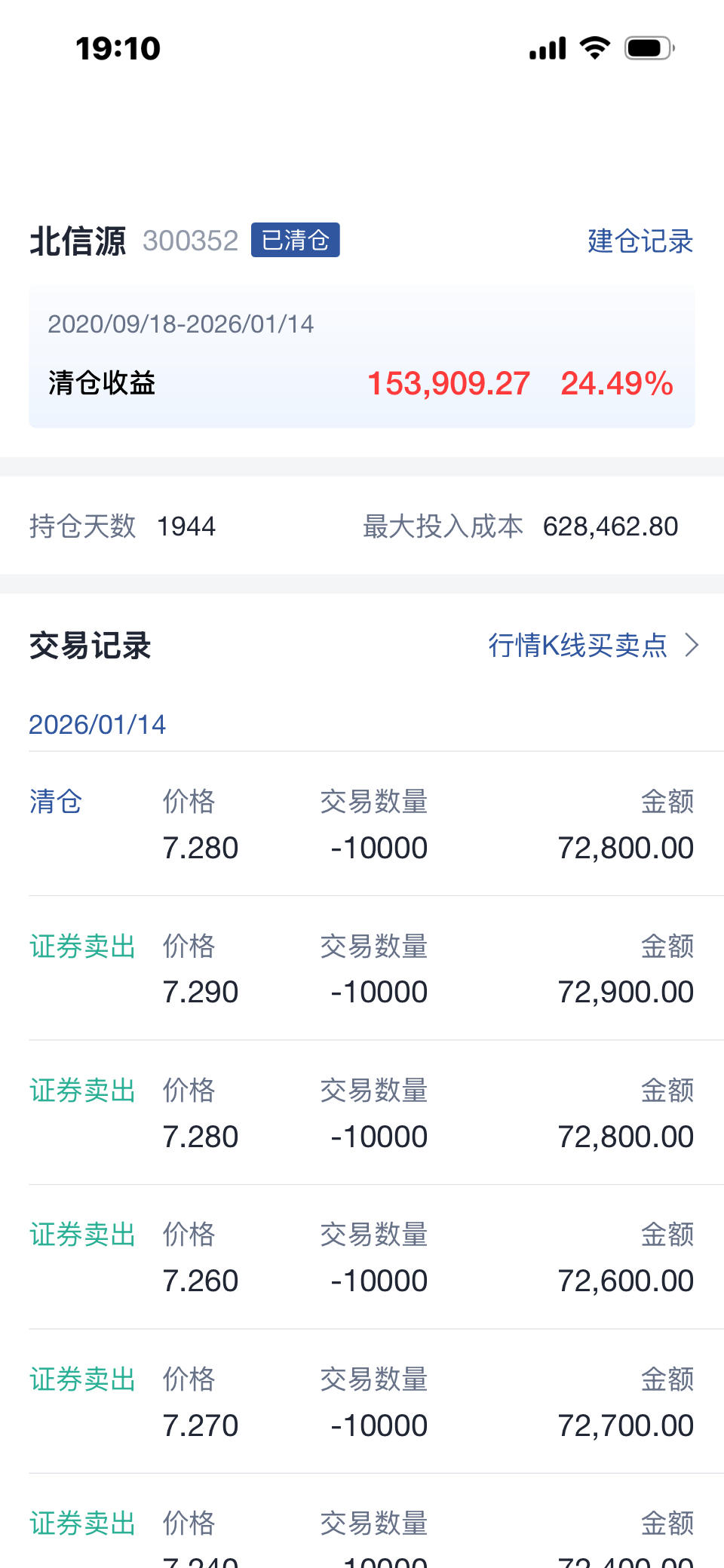The image size is (724, 1568).
Task: Open the 清仓 trade record at 7.280
Action: tap(362, 824)
